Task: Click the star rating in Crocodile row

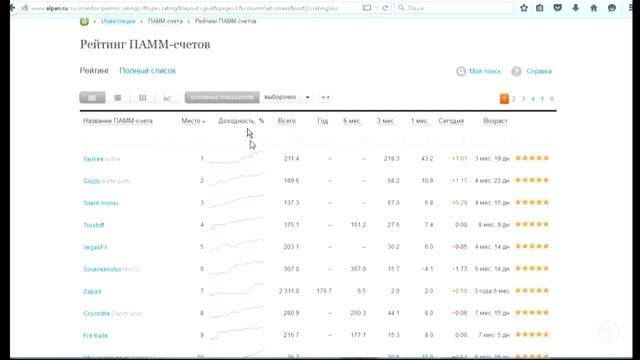Action: point(532,313)
